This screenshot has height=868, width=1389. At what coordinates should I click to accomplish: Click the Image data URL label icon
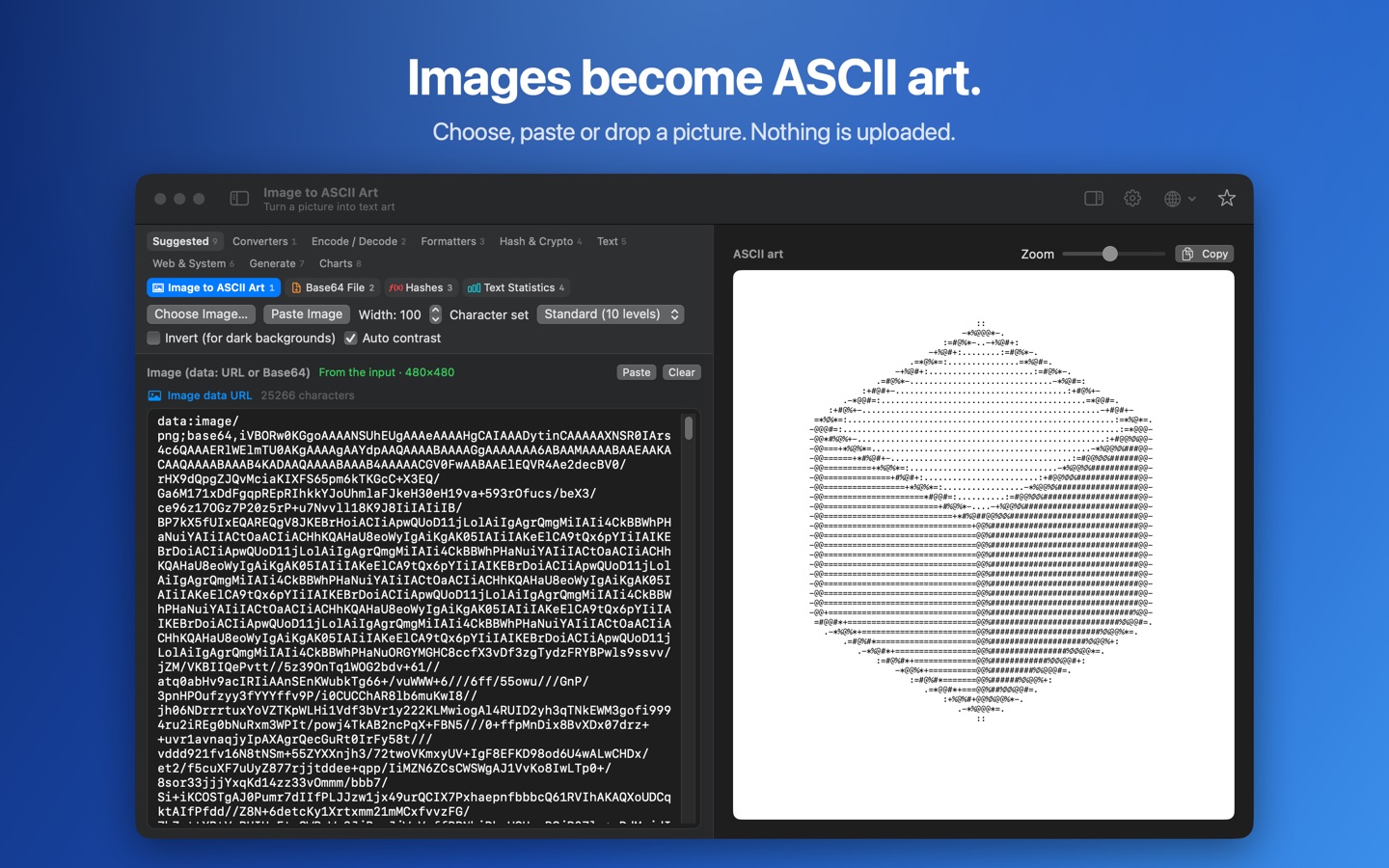pyautogui.click(x=154, y=395)
